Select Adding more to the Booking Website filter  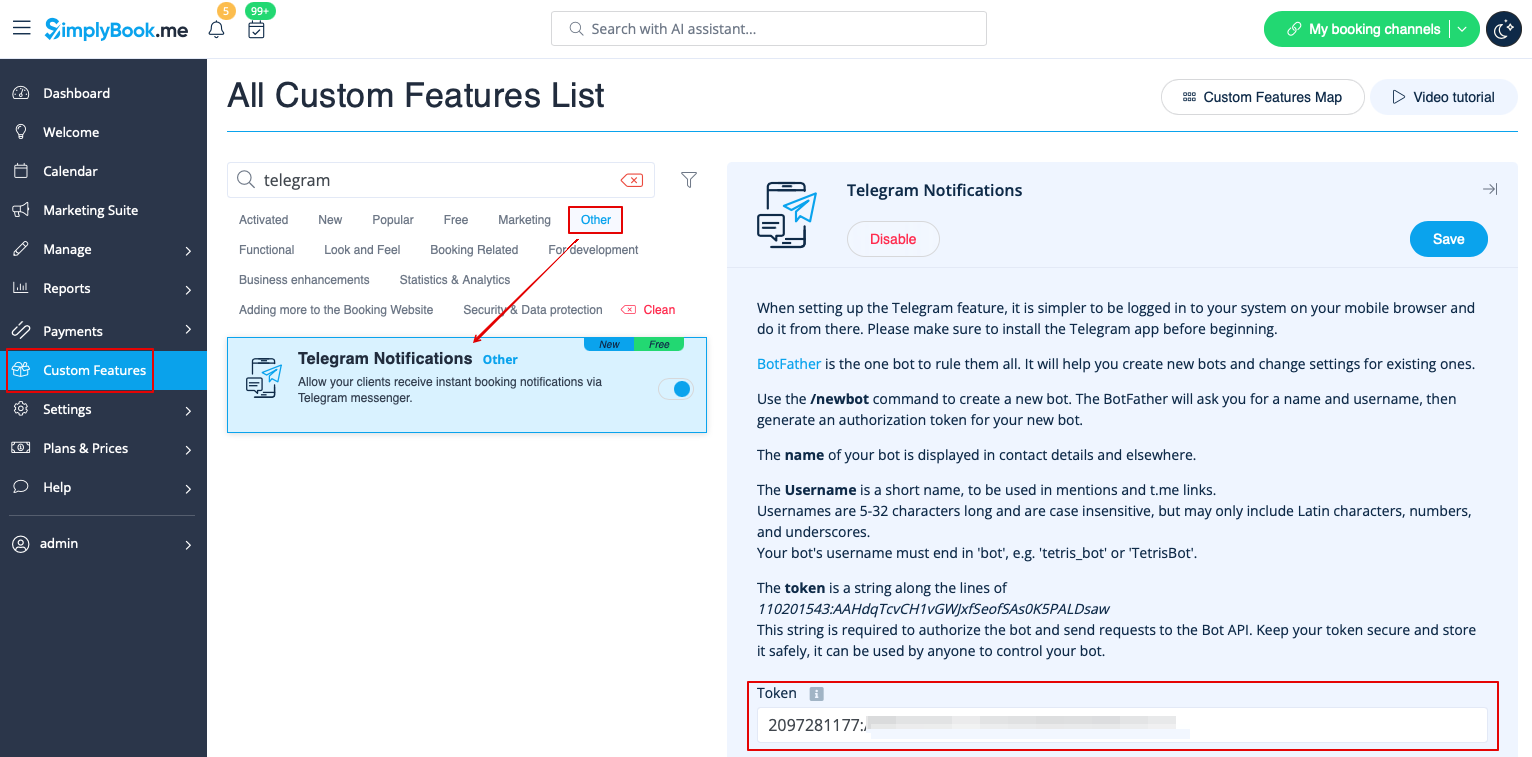(336, 310)
